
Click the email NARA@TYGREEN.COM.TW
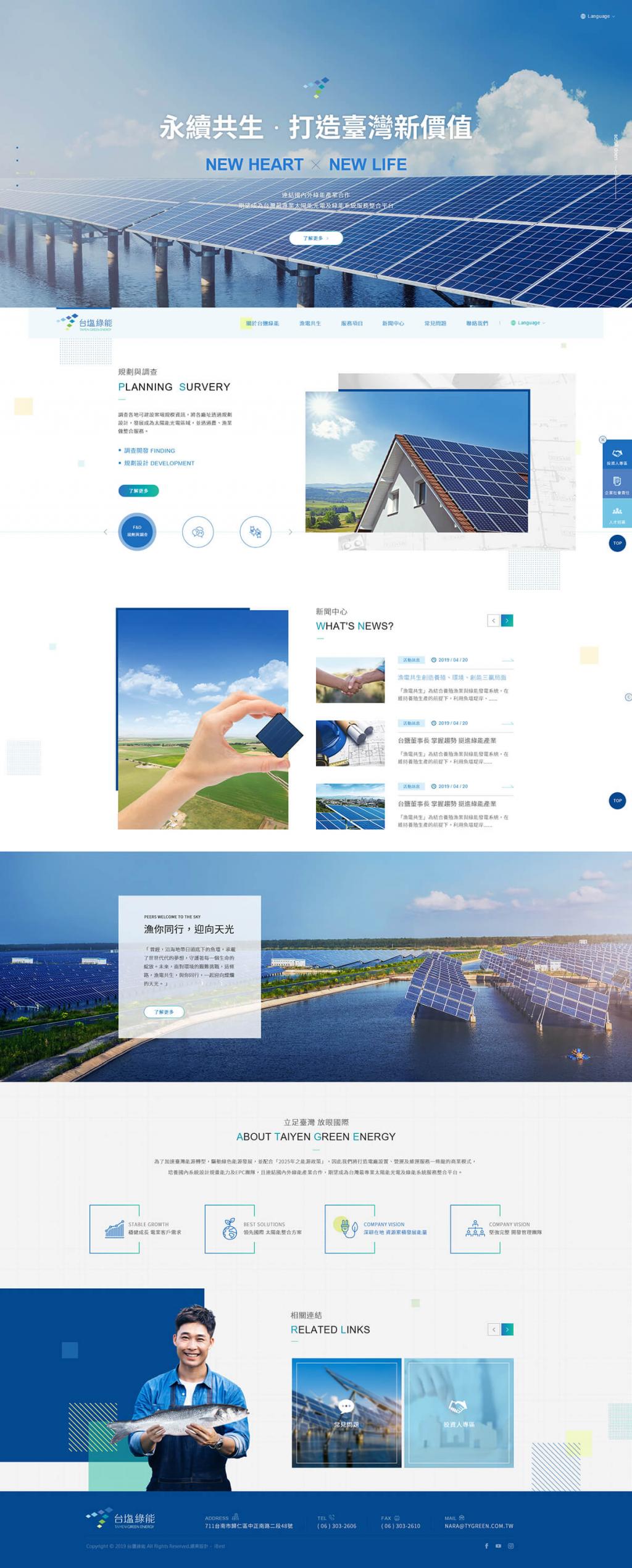[479, 1526]
